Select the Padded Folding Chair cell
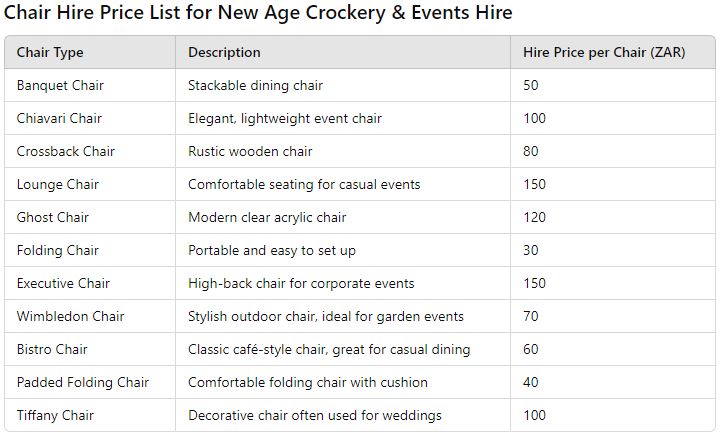 82,382
